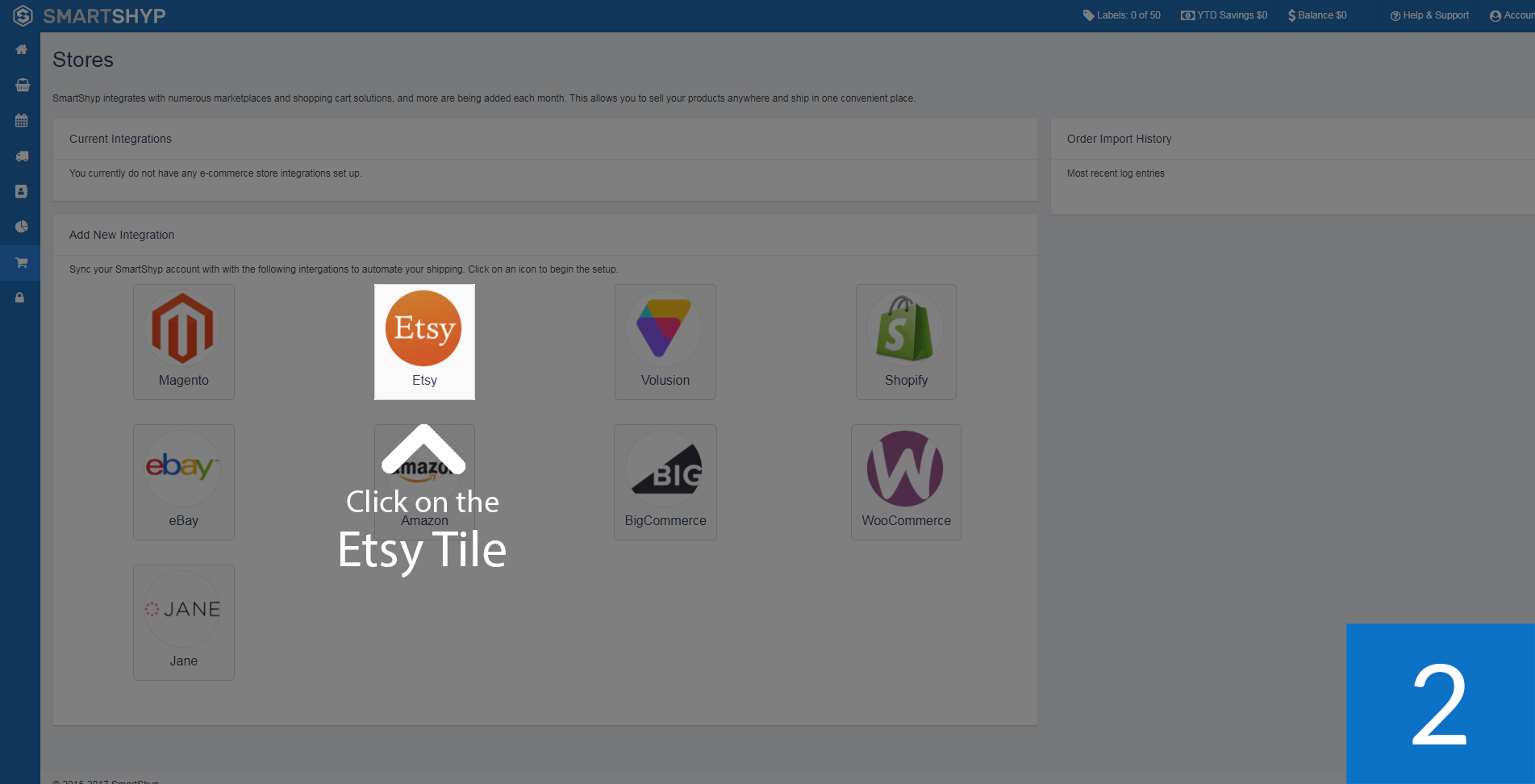Open the address book icon in sidebar
This screenshot has width=1535, height=784.
coord(21,192)
